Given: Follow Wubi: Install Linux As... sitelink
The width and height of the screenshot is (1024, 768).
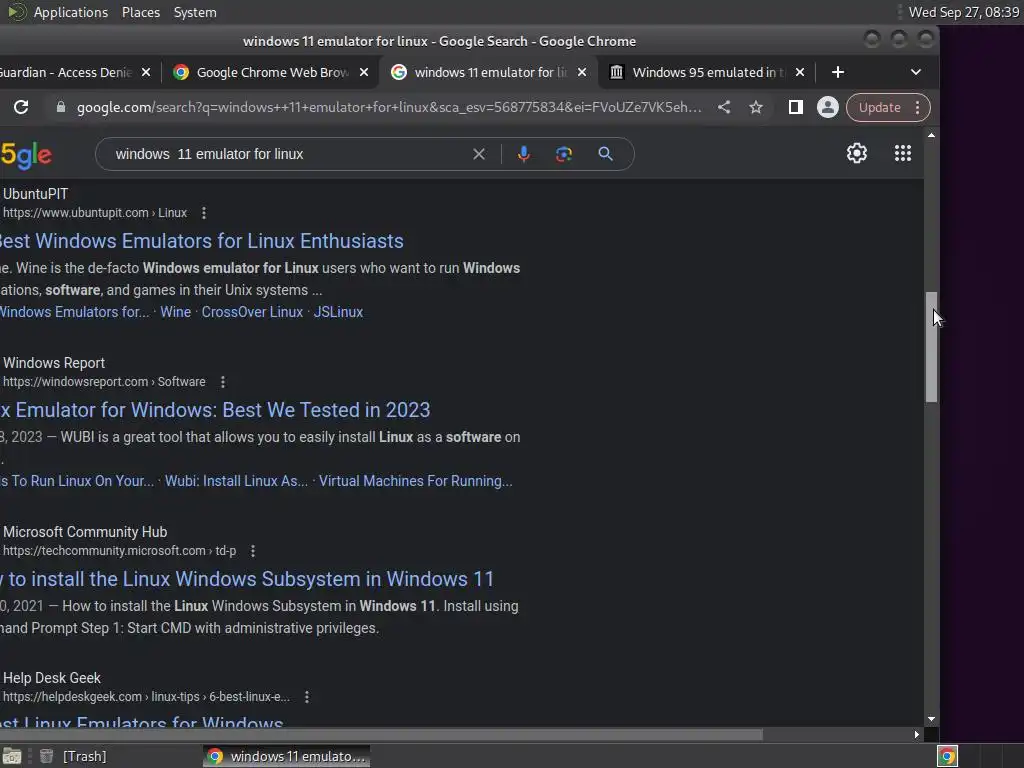Looking at the screenshot, I should [236, 481].
